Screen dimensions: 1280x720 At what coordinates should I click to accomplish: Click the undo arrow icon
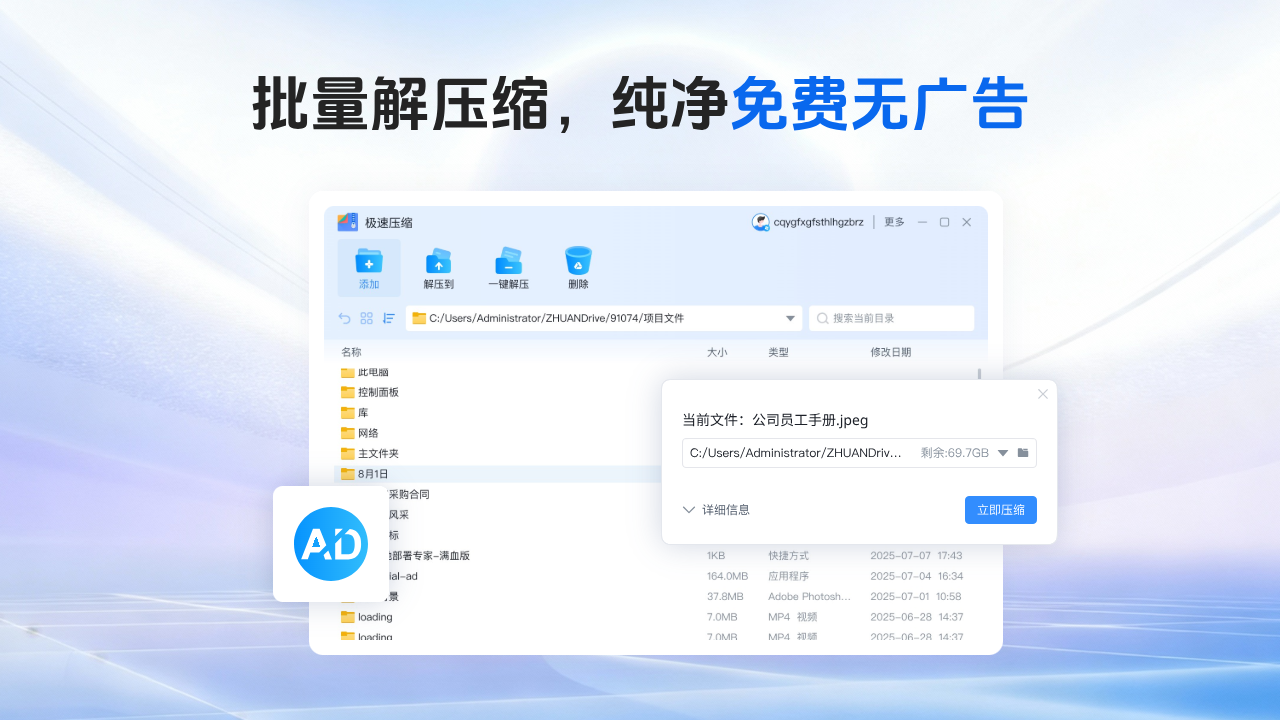point(343,317)
